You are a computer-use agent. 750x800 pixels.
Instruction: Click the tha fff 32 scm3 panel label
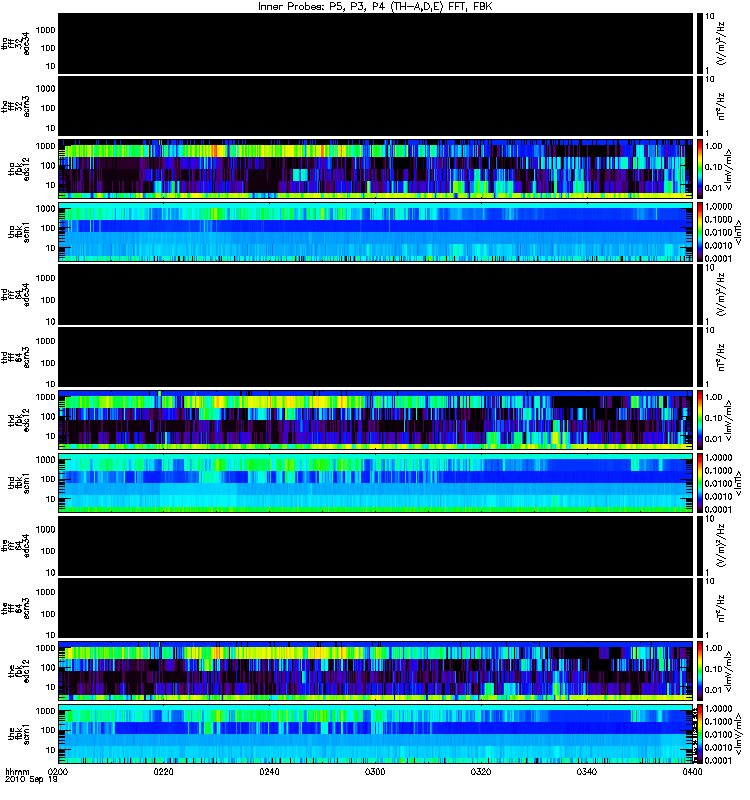(16, 106)
